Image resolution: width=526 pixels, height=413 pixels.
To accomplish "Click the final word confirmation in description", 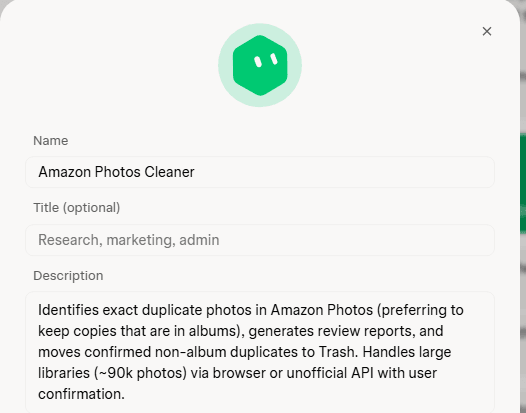I will pyautogui.click(x=81, y=394).
